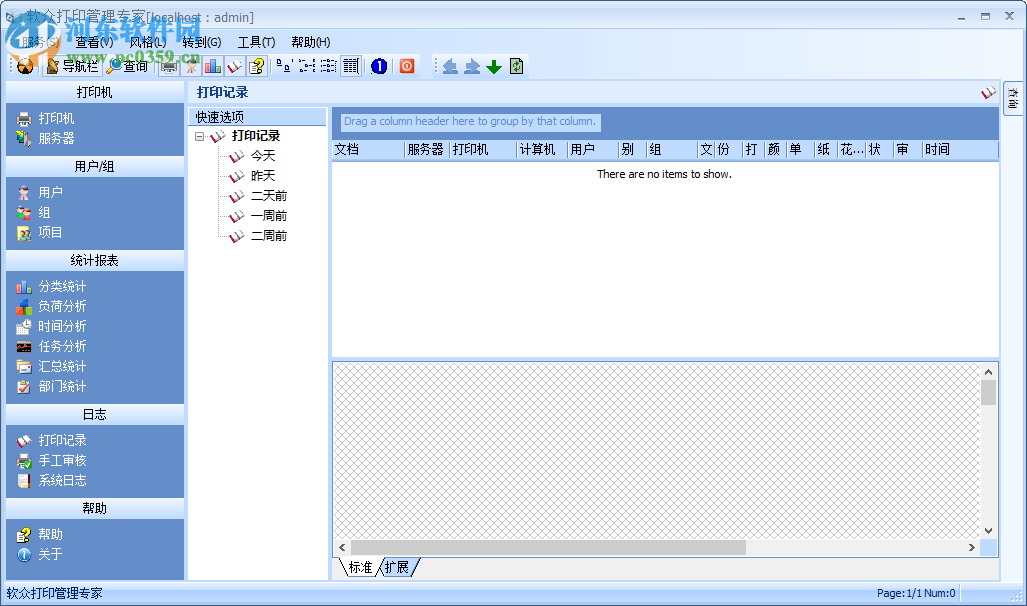Collapse the 日志 sidebar group header

(95, 415)
